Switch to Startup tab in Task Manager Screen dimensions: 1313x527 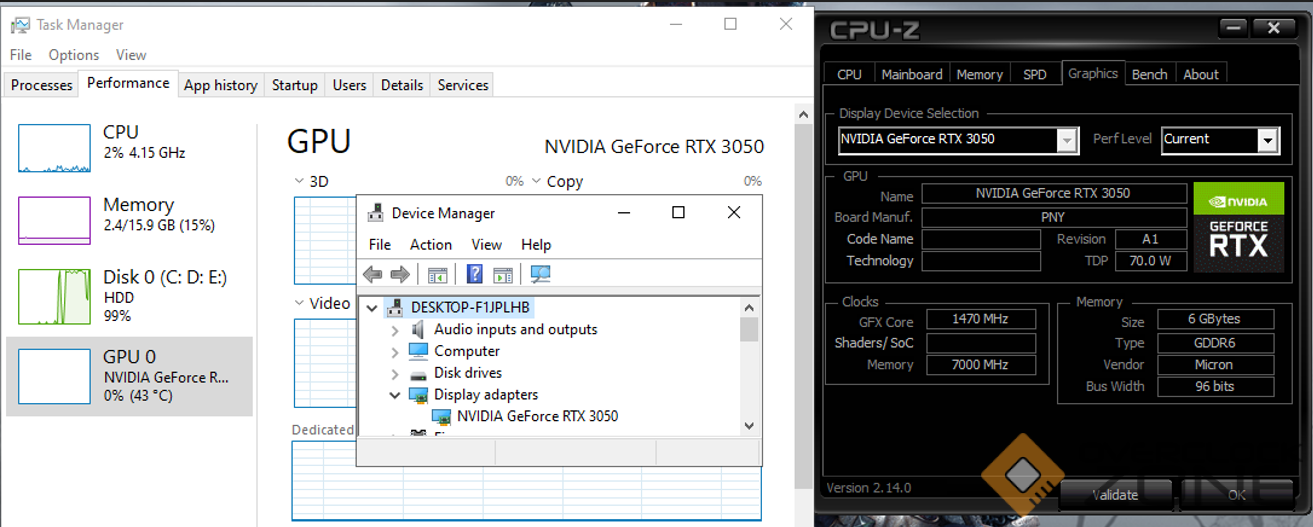point(295,85)
